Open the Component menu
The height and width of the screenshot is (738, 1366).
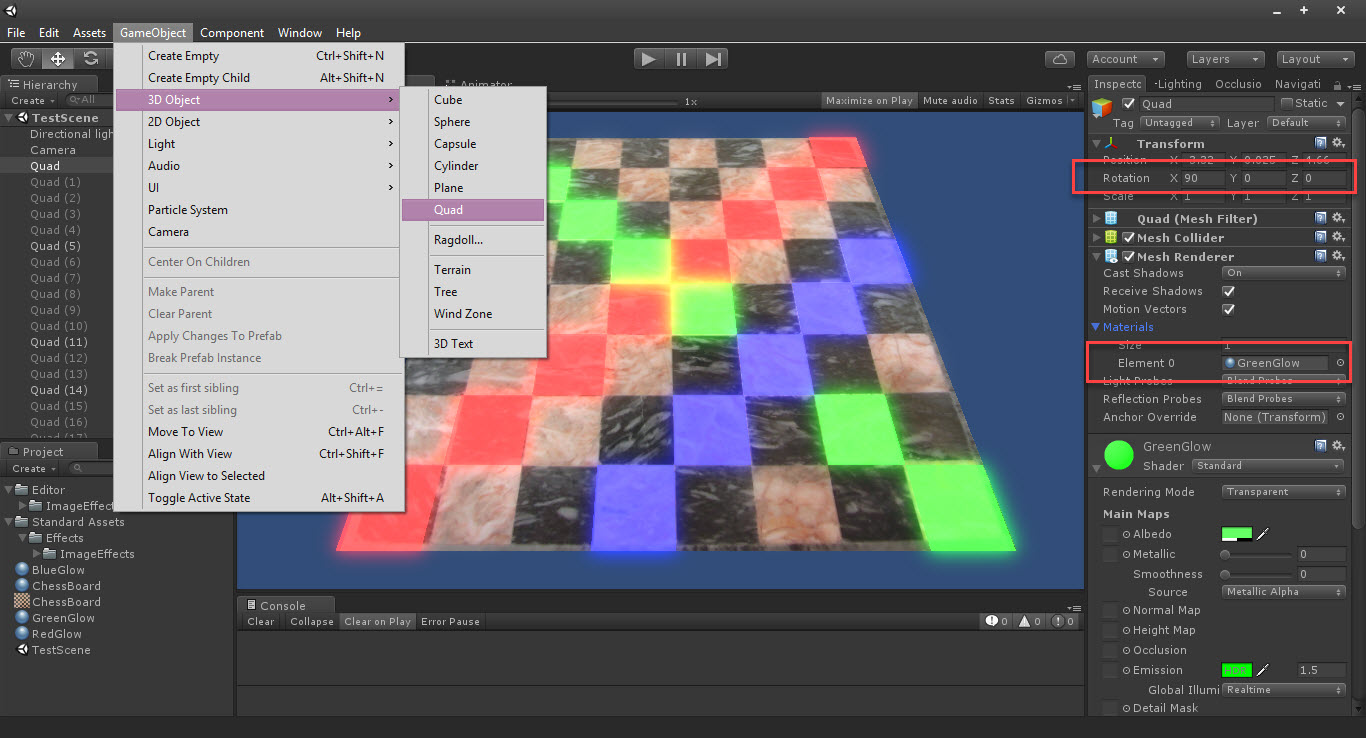tap(232, 33)
